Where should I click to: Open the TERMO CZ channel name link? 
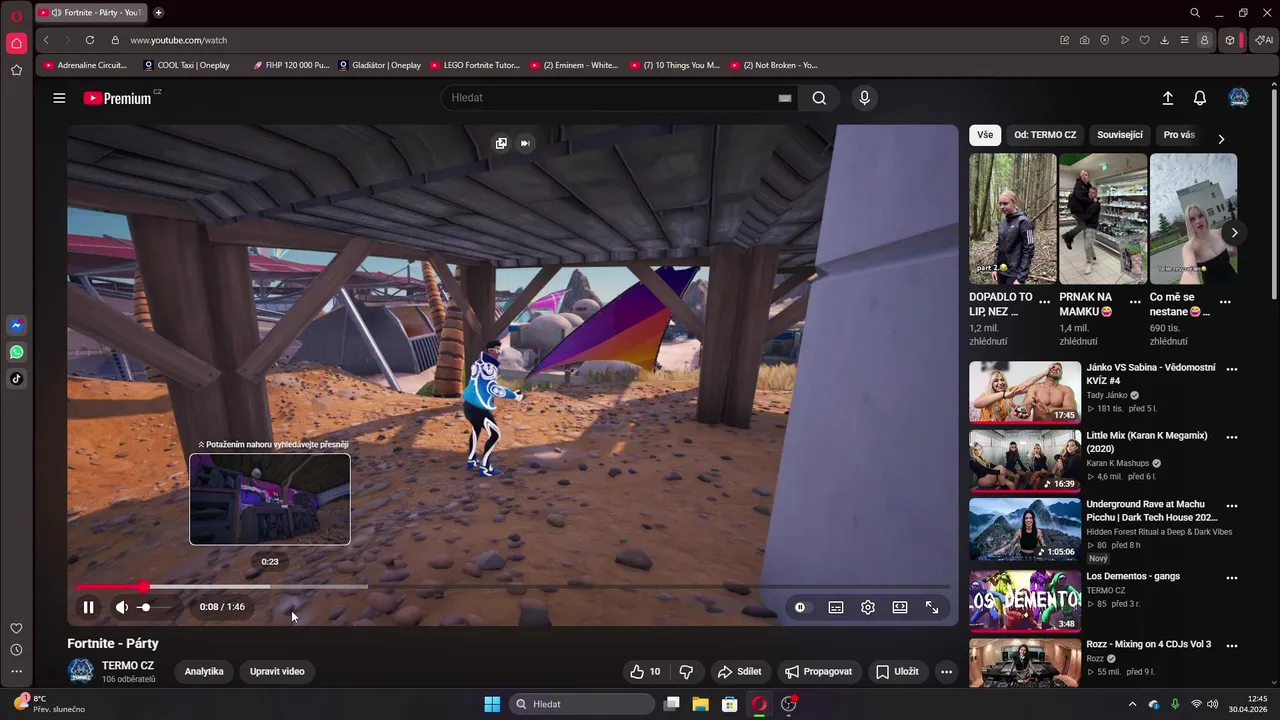tap(128, 666)
